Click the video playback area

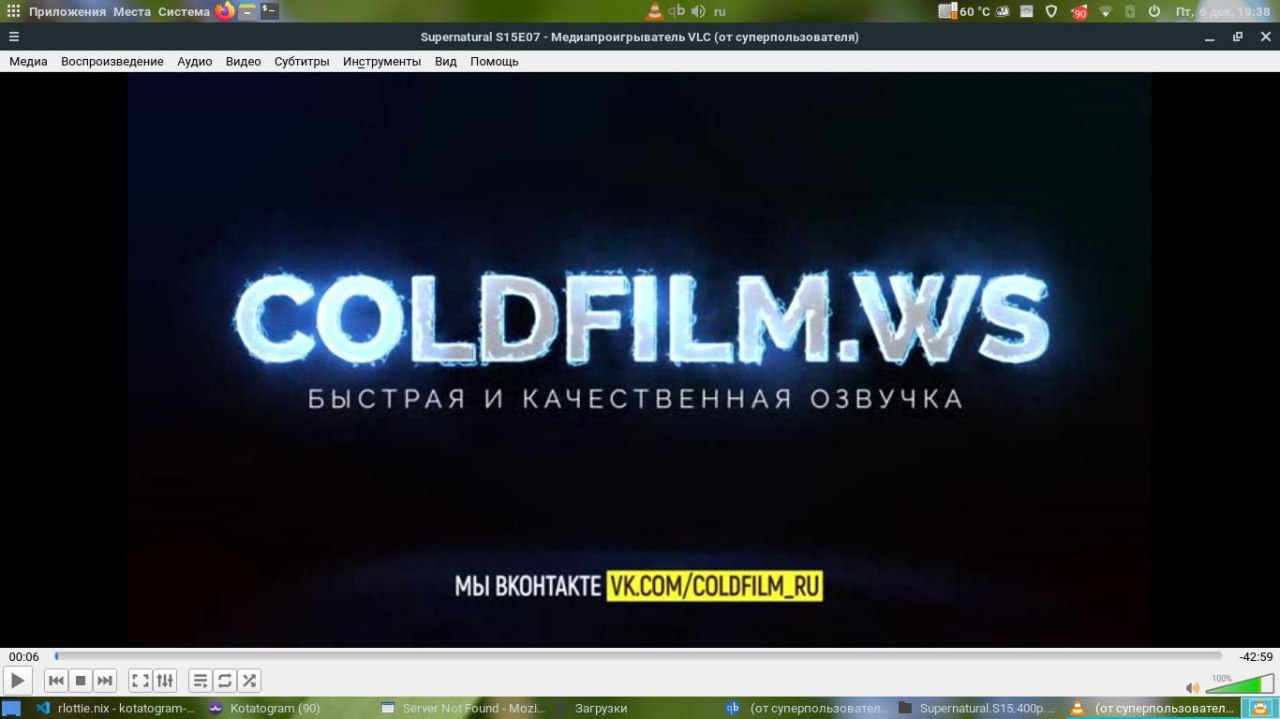638,360
